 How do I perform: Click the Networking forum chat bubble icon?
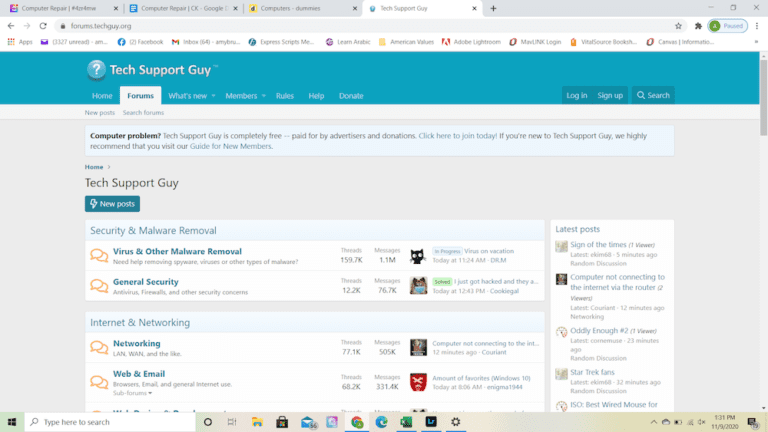(99, 348)
